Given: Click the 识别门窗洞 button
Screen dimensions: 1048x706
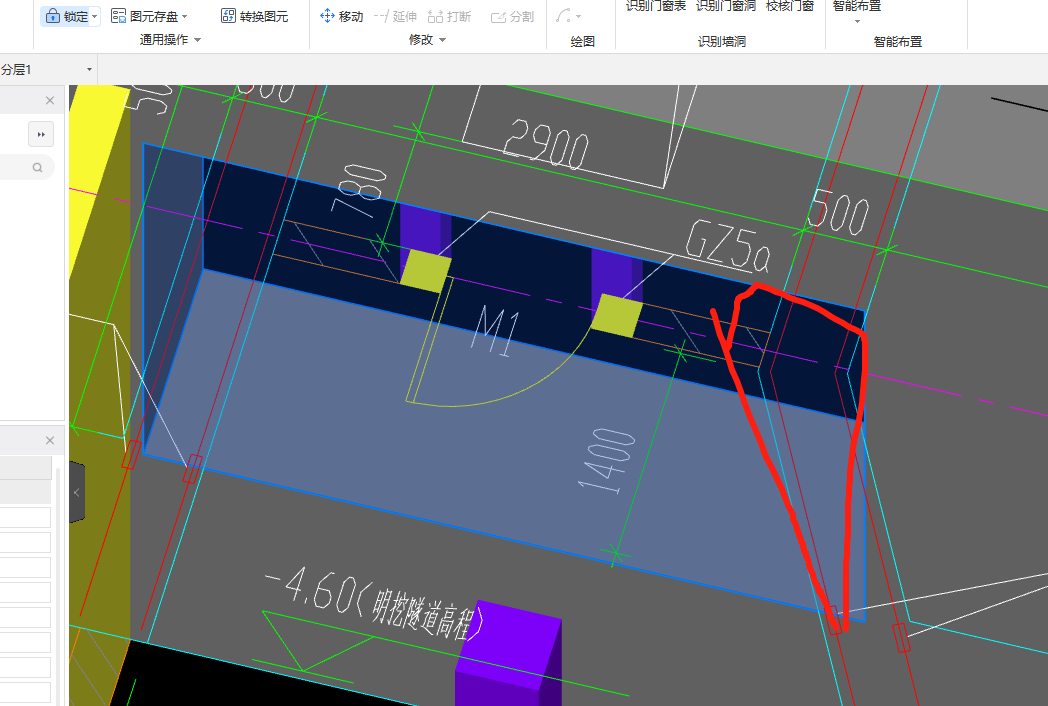Looking at the screenshot, I should tap(726, 6).
